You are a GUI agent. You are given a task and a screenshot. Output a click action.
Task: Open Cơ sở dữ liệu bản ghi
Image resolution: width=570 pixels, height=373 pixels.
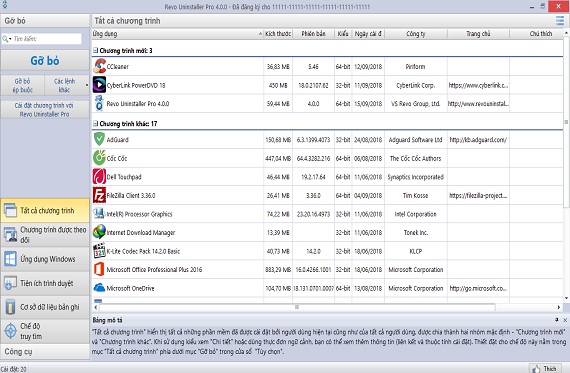(45, 307)
